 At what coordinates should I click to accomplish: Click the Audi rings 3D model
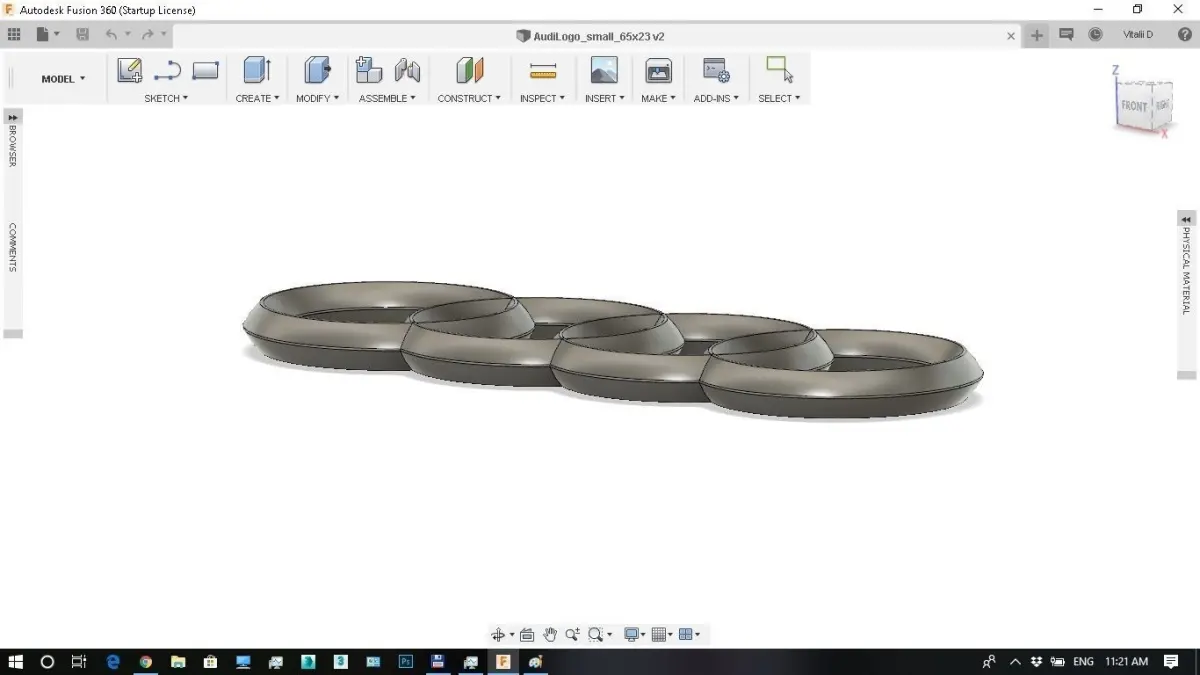(x=612, y=350)
